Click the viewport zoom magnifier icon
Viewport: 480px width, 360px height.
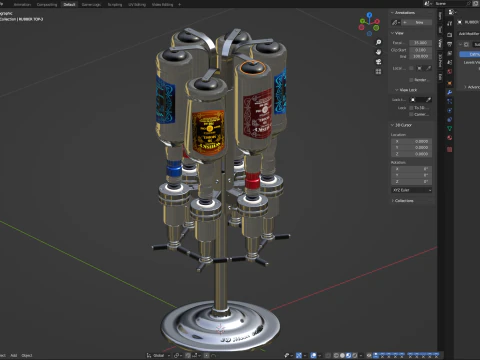click(x=378, y=42)
